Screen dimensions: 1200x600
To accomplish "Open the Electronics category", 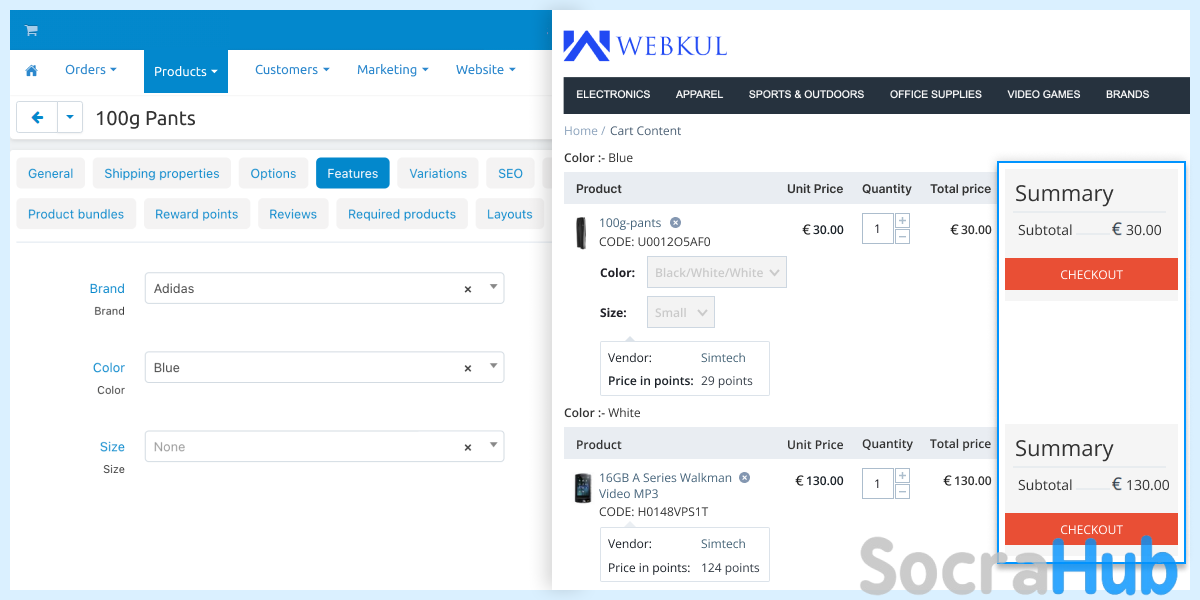I will [x=613, y=94].
